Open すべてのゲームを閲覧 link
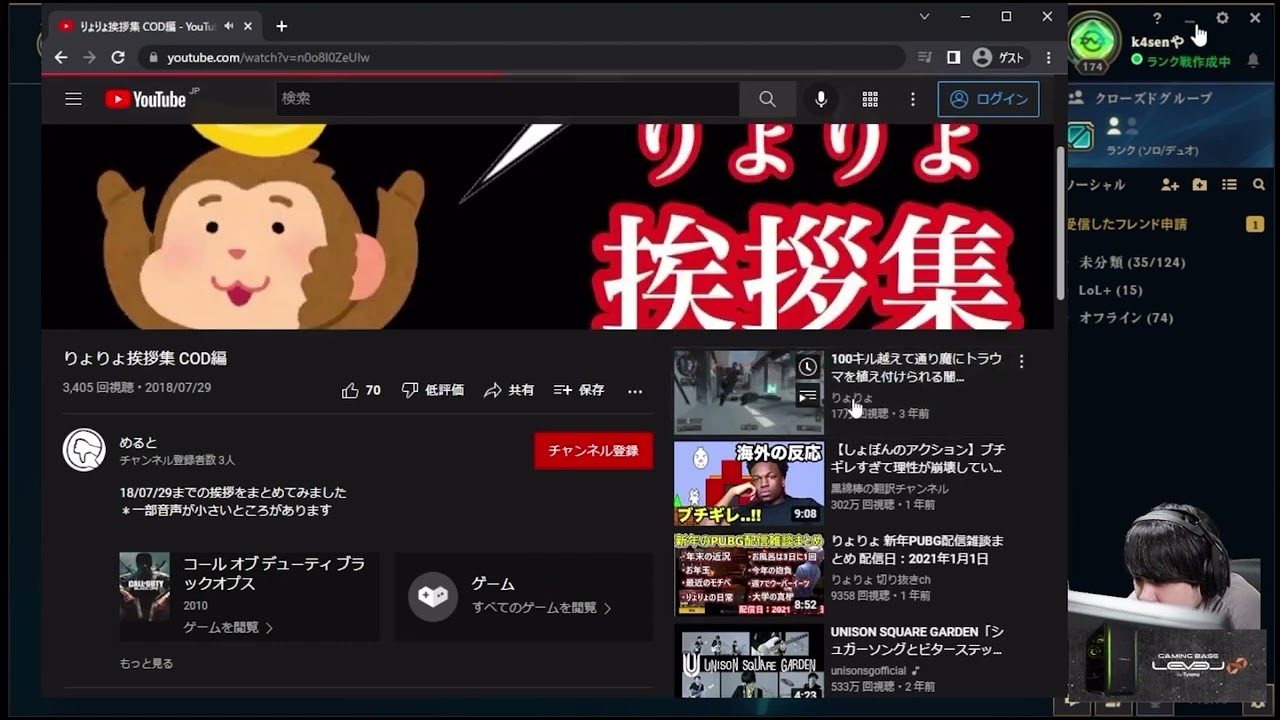 click(x=541, y=608)
